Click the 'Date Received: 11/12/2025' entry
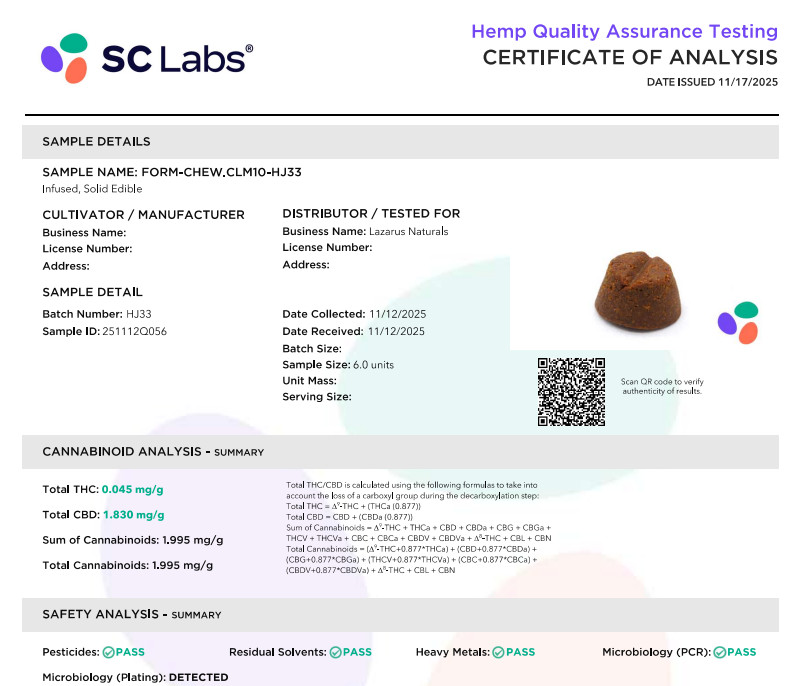 click(353, 331)
